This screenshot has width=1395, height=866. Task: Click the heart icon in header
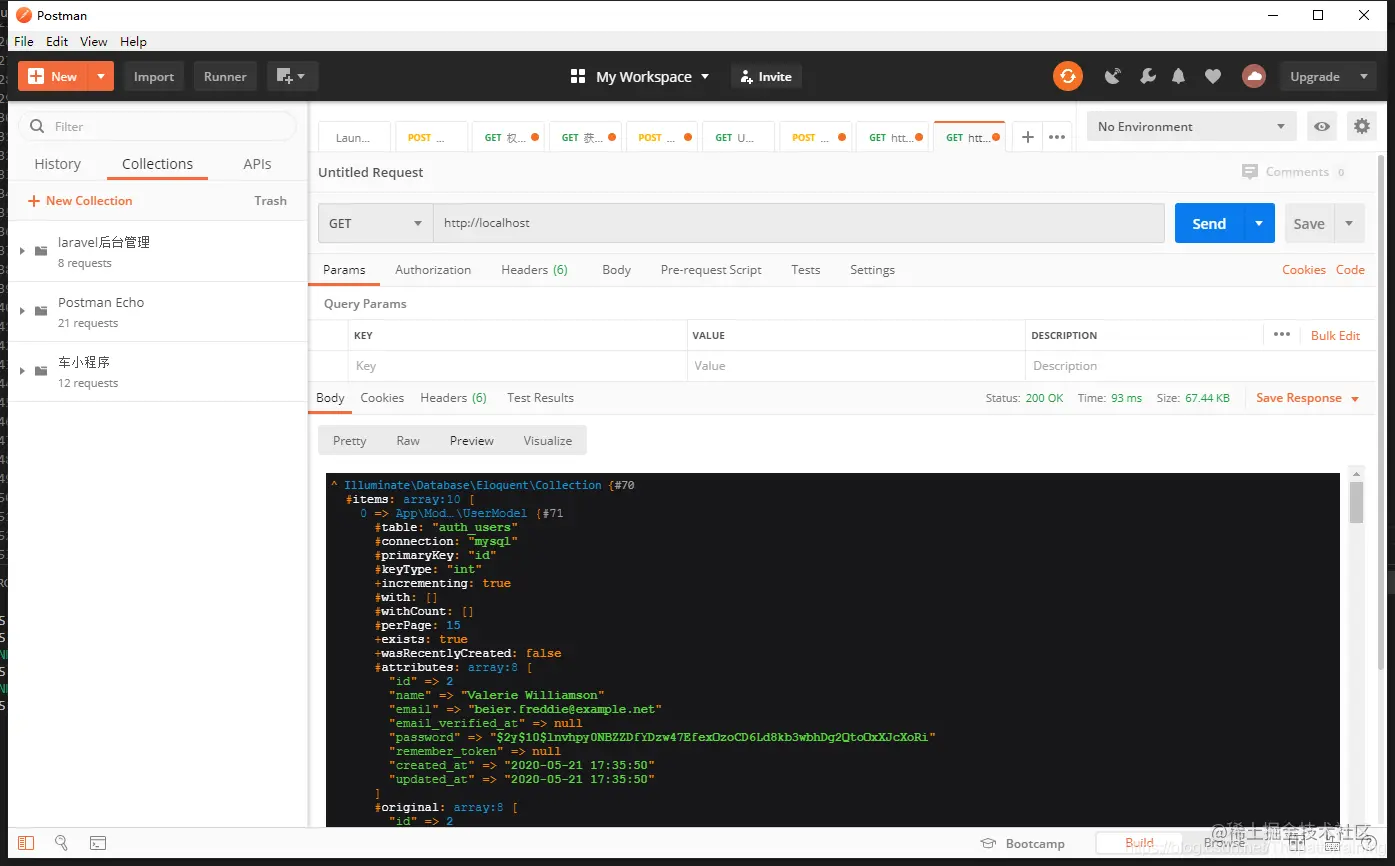(1213, 76)
